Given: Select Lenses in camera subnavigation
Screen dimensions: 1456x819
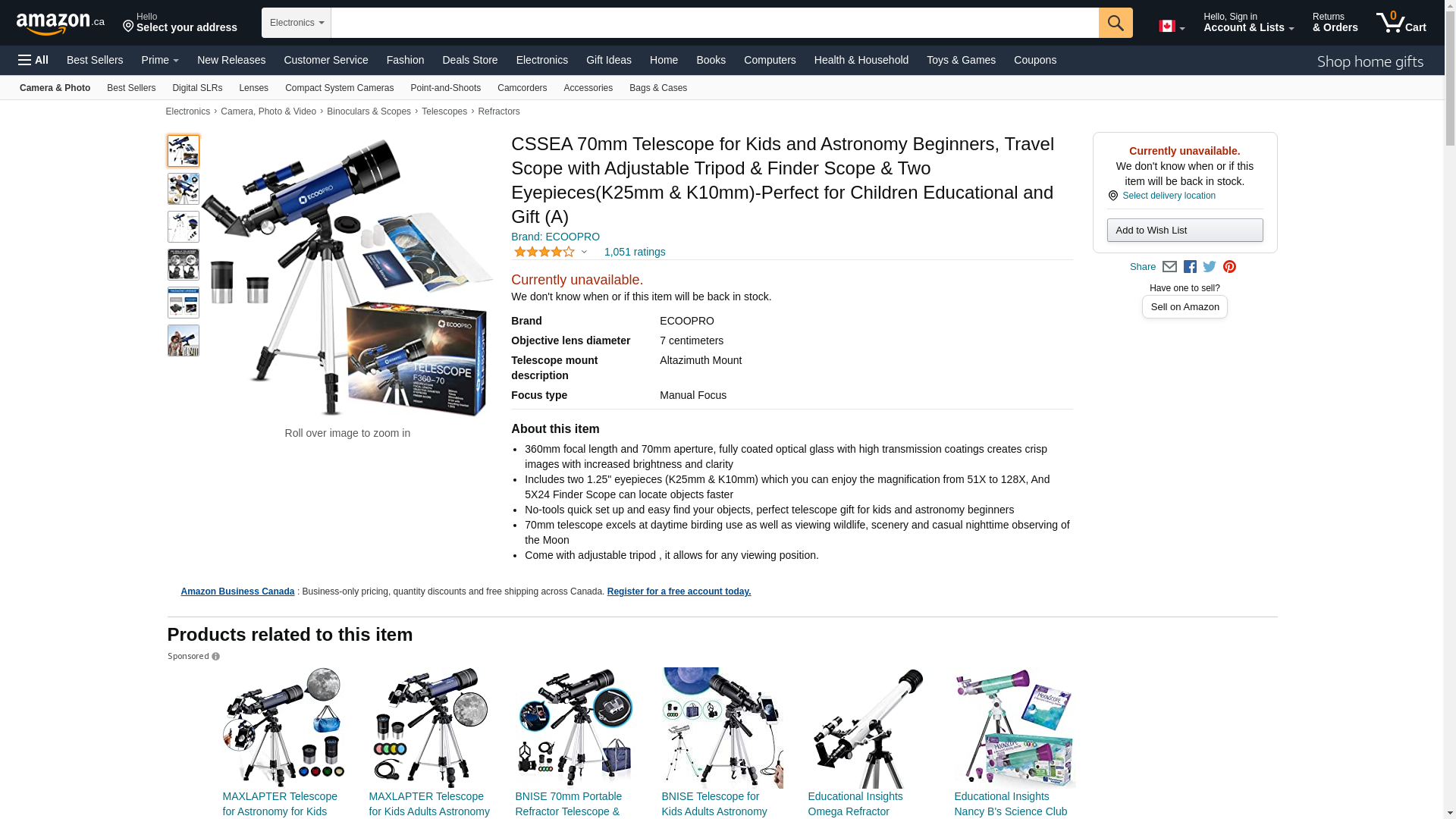Looking at the screenshot, I should pos(253,88).
